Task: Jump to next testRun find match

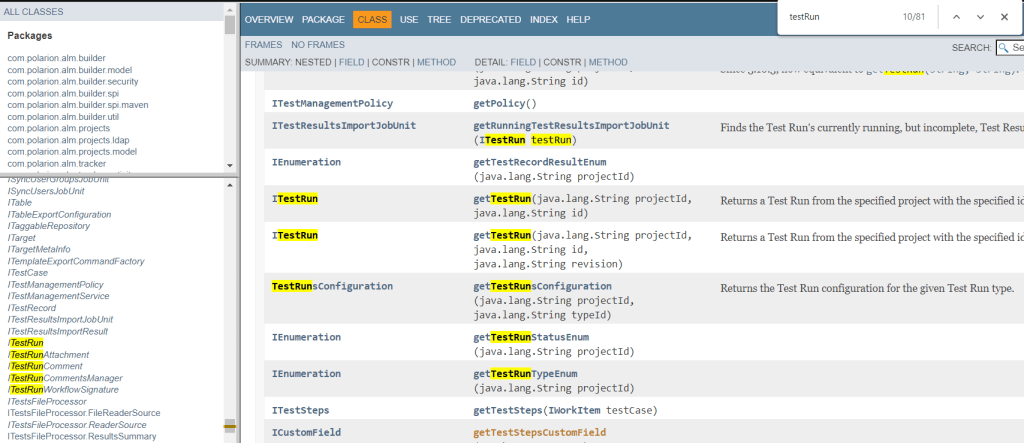Action: tap(980, 17)
